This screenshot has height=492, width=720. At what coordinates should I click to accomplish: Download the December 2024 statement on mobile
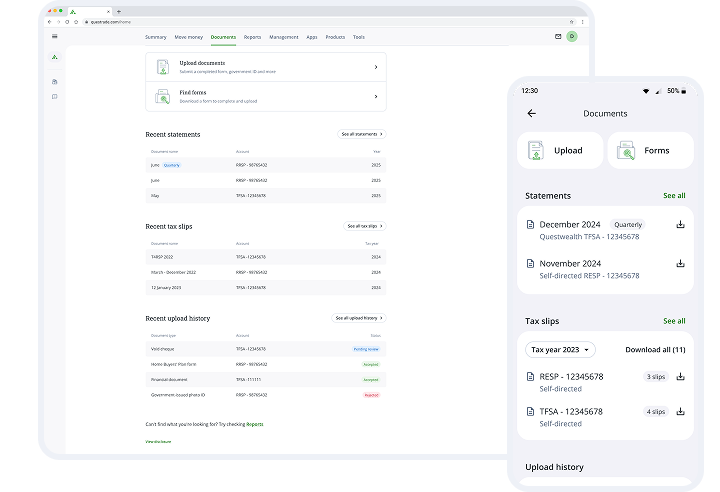681,224
